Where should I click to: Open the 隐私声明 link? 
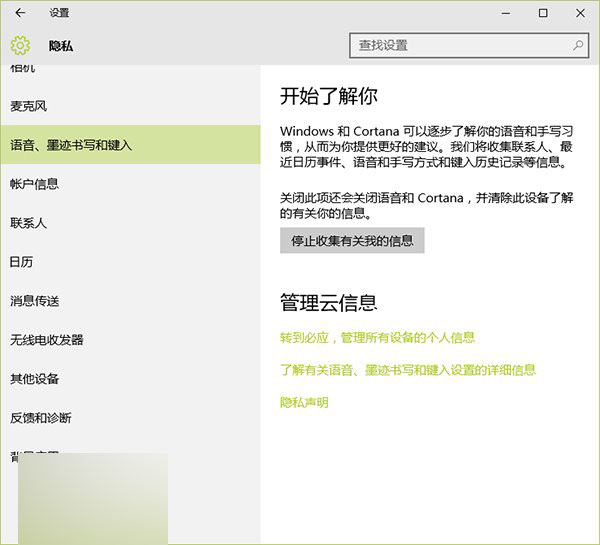pyautogui.click(x=304, y=403)
